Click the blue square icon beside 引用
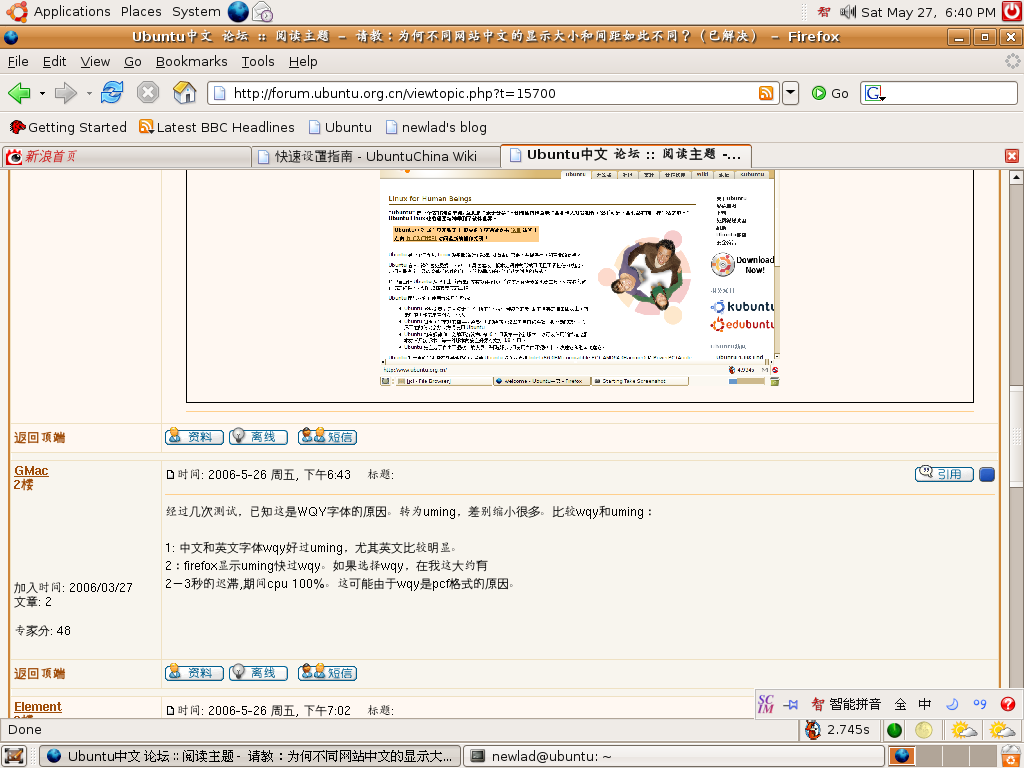 click(x=987, y=475)
